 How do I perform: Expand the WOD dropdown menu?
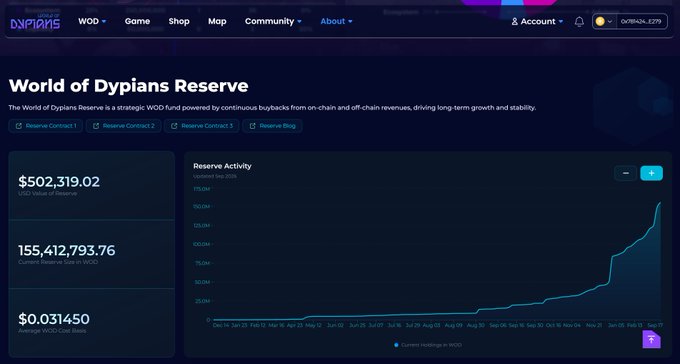click(x=92, y=21)
